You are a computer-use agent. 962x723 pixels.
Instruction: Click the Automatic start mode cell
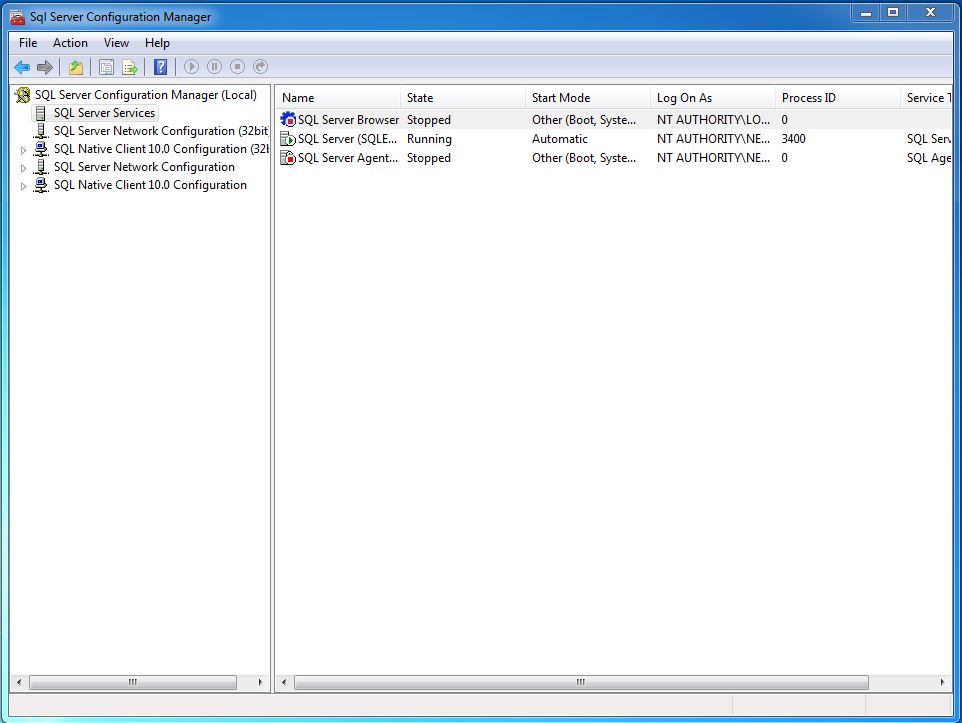coord(560,139)
